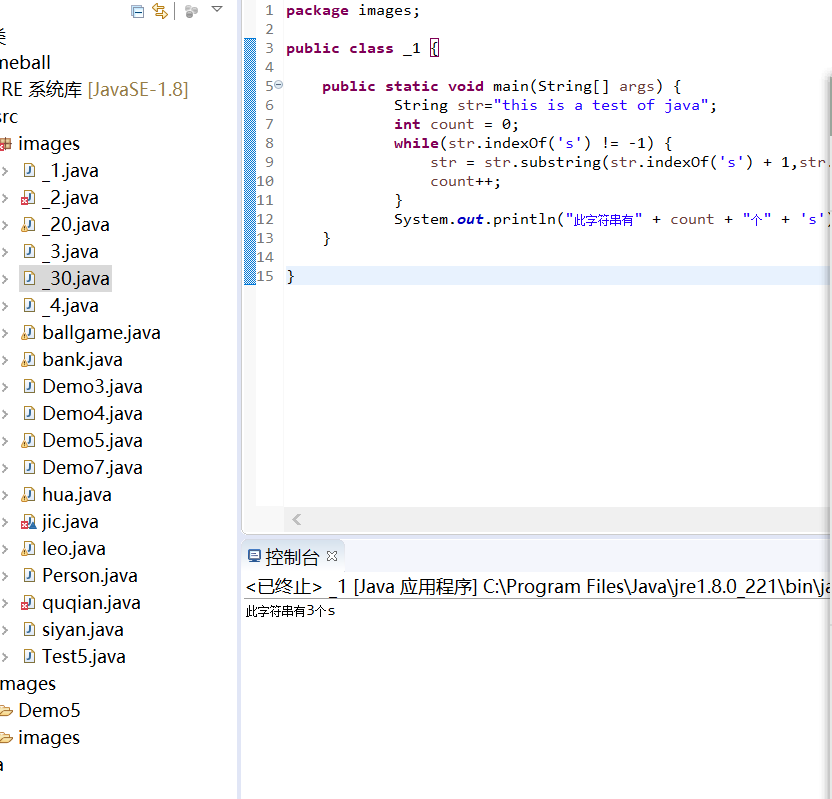Open Package Explorer View Menu dropdown arrow

click(217, 9)
